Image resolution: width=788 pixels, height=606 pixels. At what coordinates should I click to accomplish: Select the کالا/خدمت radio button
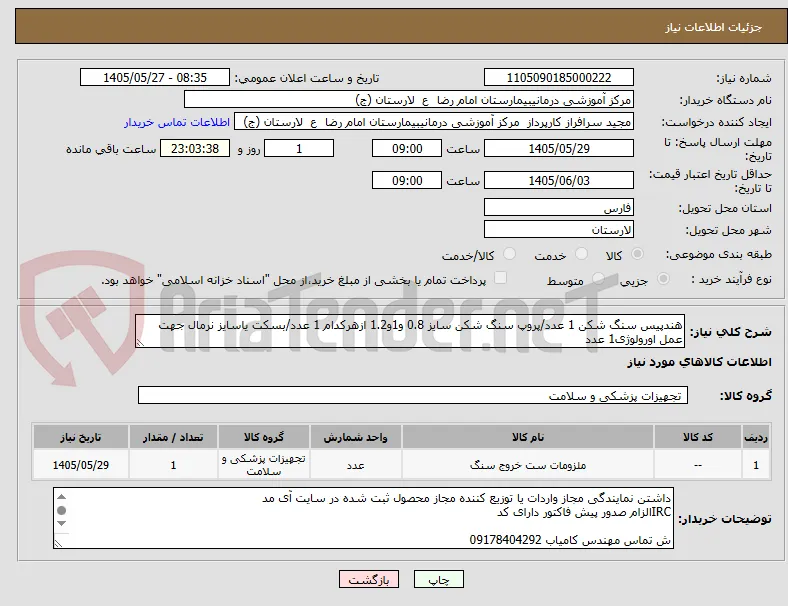coord(509,254)
